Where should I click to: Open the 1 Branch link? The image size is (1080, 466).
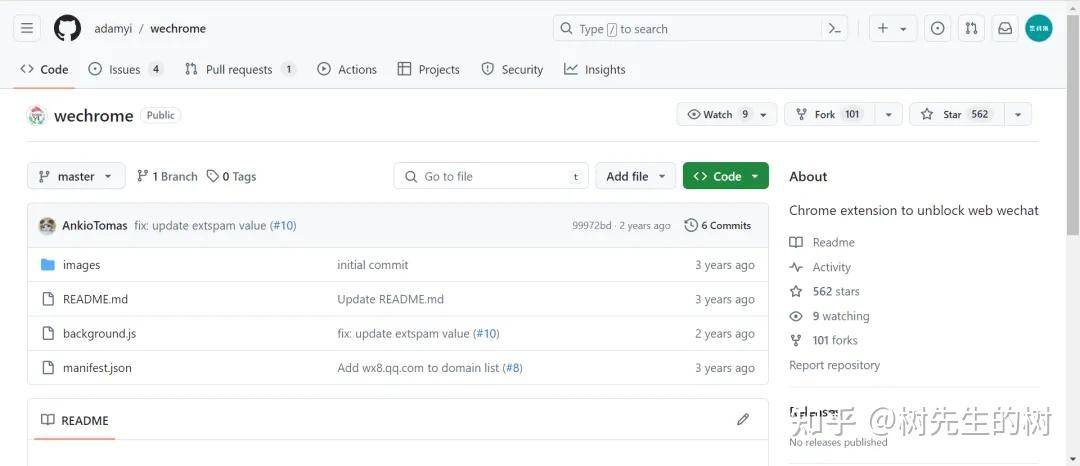click(x=167, y=176)
